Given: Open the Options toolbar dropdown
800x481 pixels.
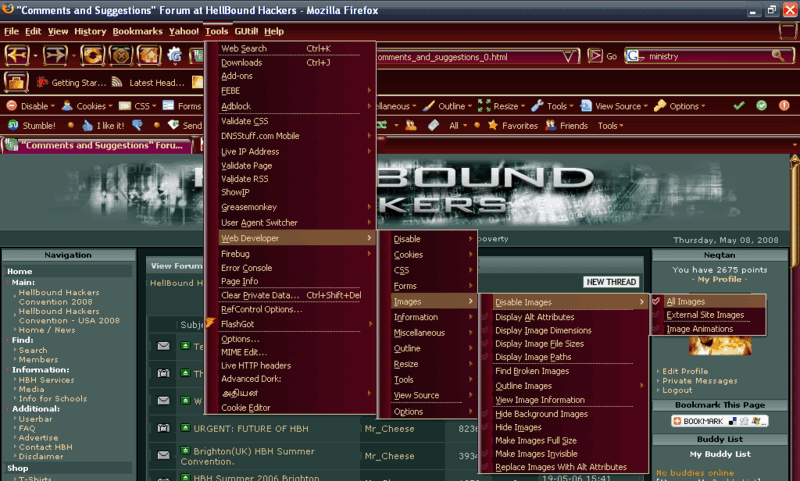Looking at the screenshot, I should pyautogui.click(x=680, y=106).
